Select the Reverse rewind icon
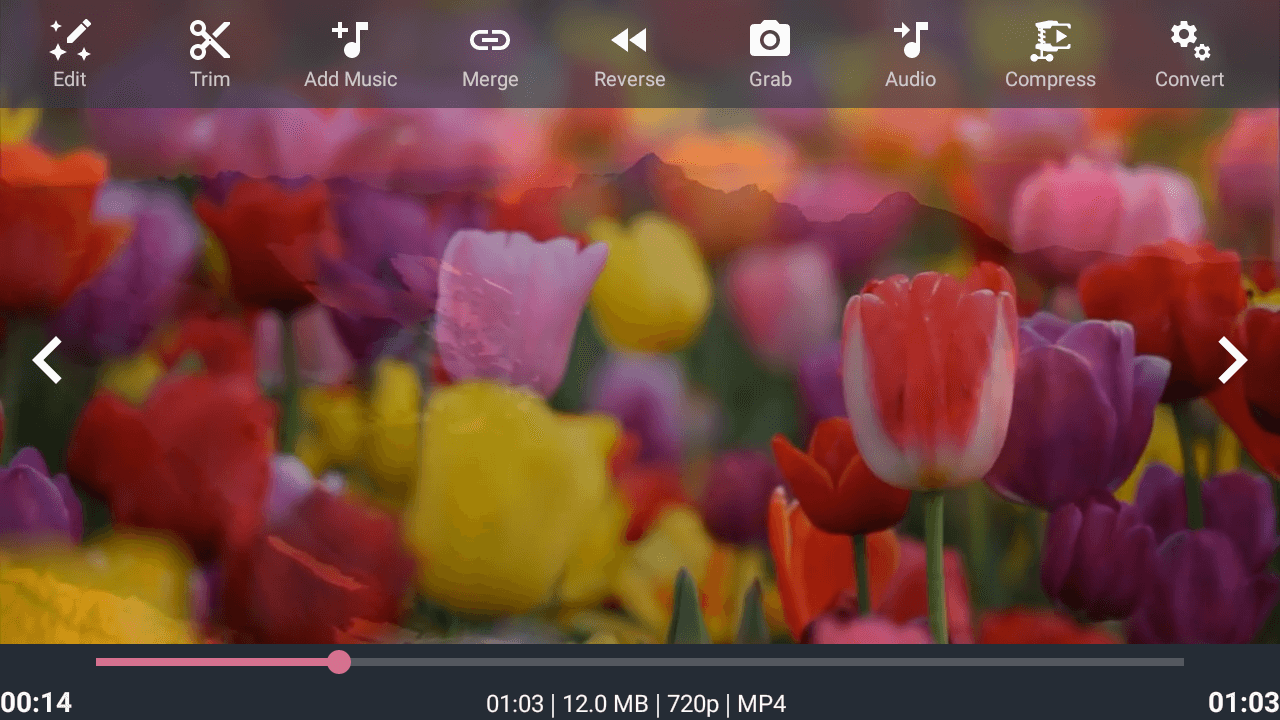 coord(629,40)
